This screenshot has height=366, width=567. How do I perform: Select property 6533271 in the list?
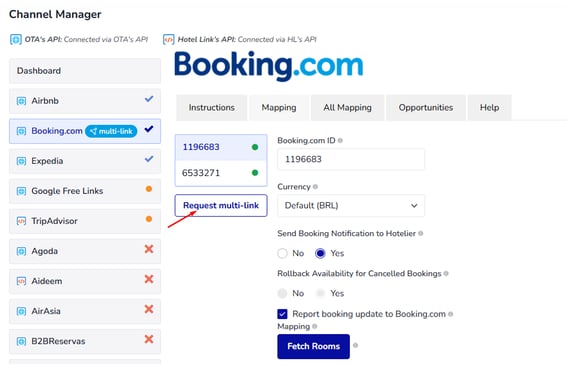221,173
